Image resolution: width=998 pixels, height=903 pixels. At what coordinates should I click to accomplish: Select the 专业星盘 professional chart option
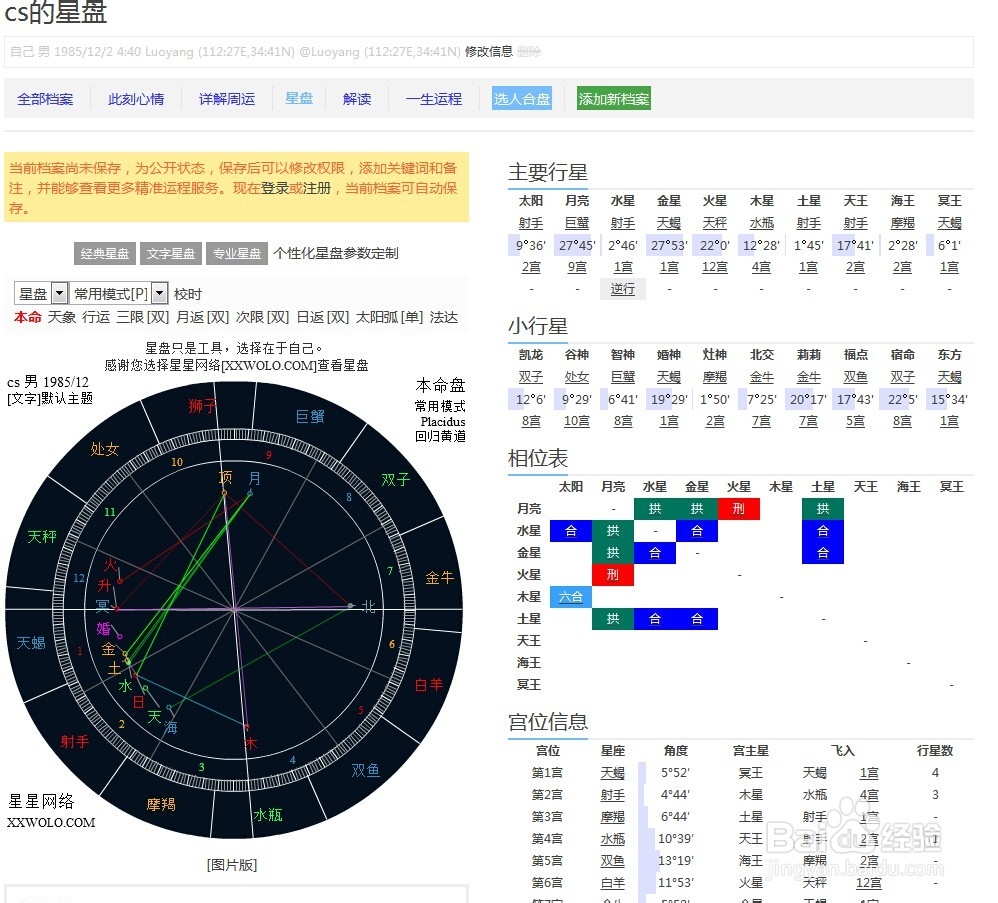coord(236,254)
